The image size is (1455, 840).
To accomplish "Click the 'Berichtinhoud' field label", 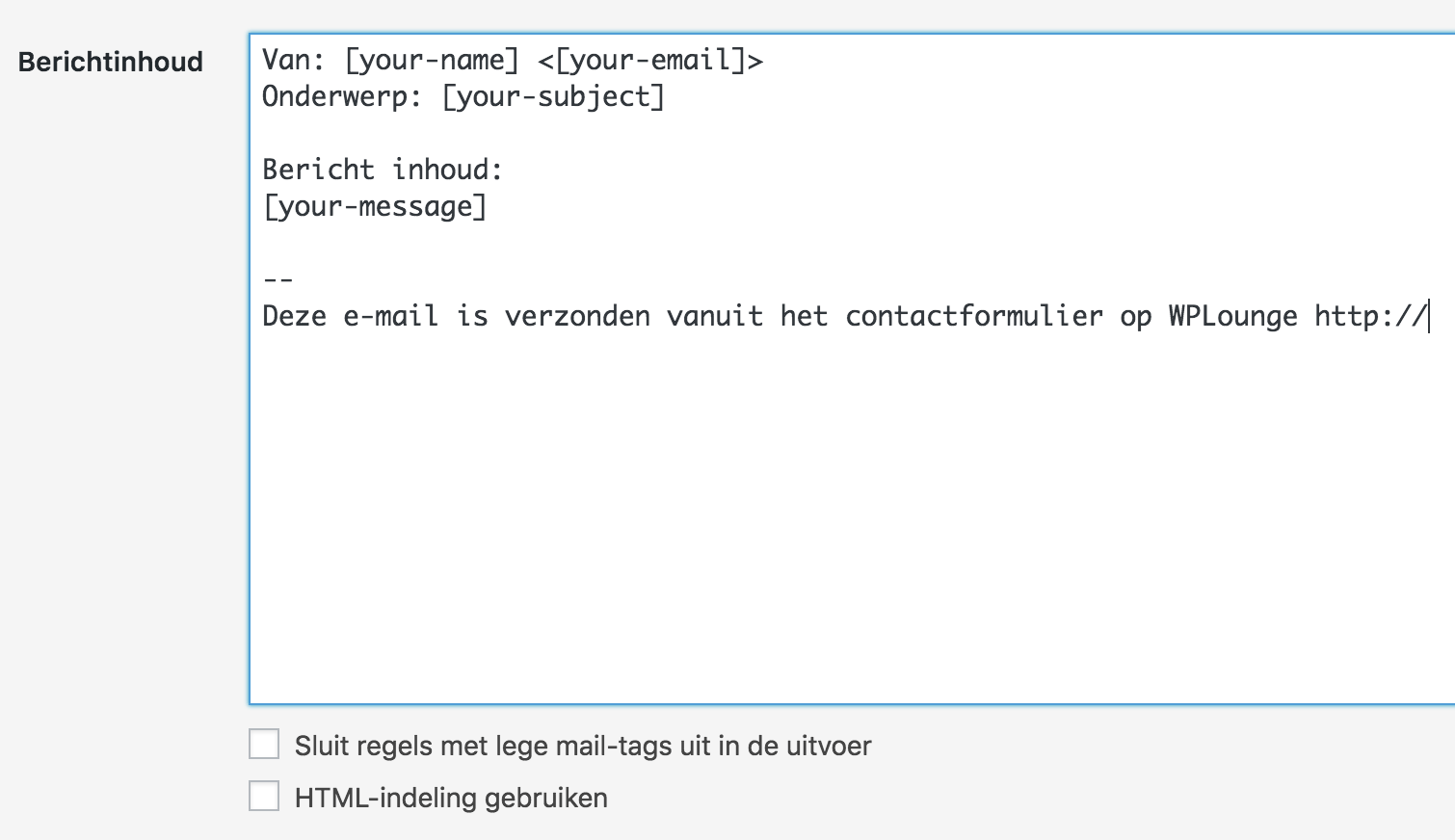I will [x=111, y=62].
